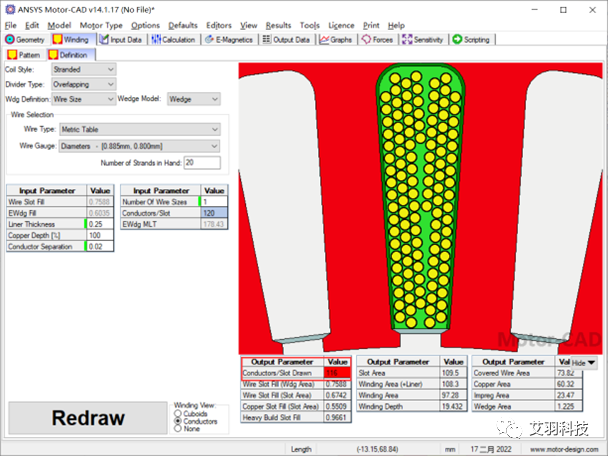The height and width of the screenshot is (456, 608).
Task: Click the www.motor-design.com link in status bar
Action: (564, 449)
